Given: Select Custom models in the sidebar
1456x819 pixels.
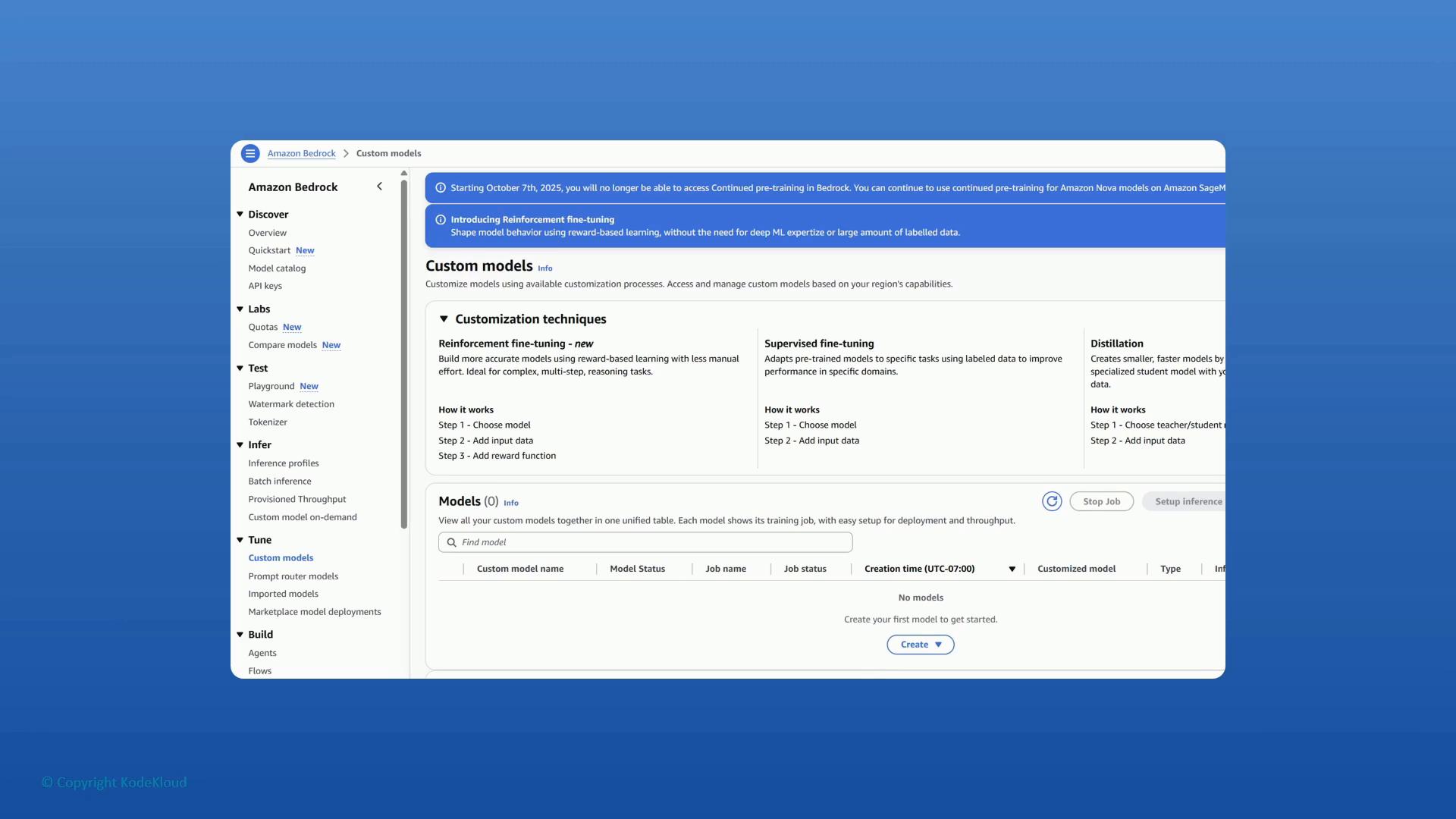Looking at the screenshot, I should (x=281, y=558).
